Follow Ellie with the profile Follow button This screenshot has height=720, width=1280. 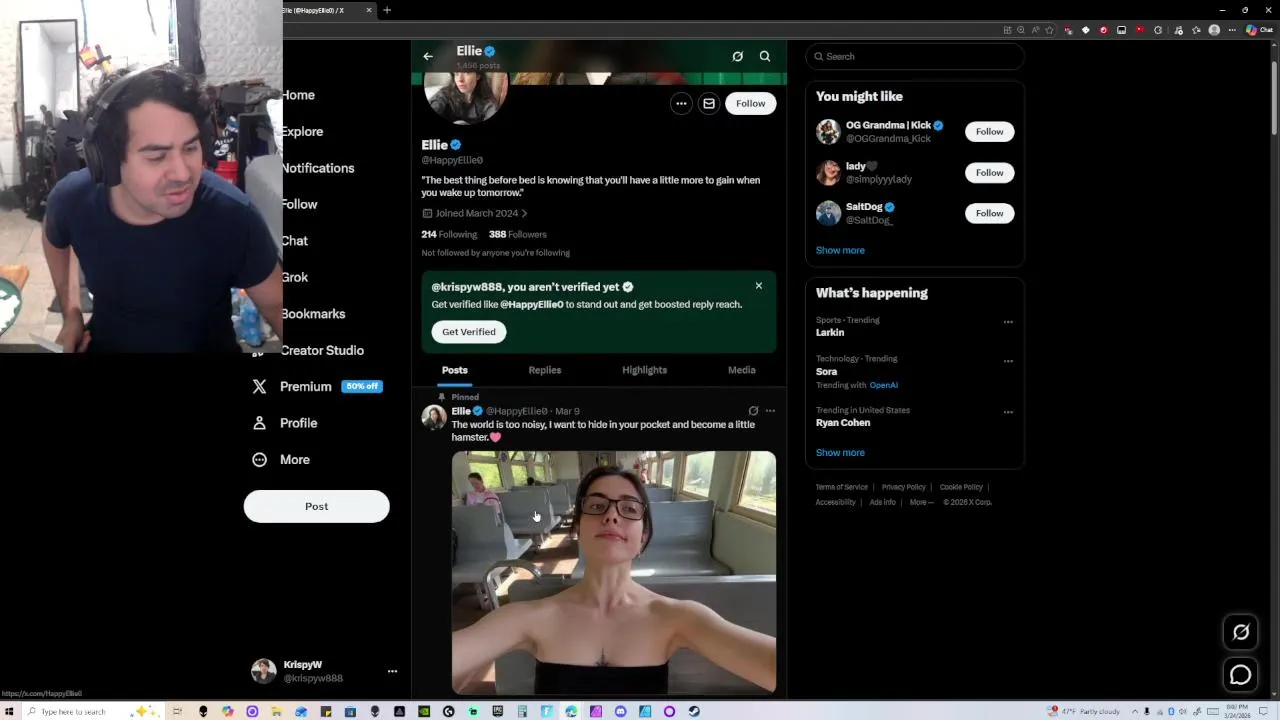(x=751, y=103)
